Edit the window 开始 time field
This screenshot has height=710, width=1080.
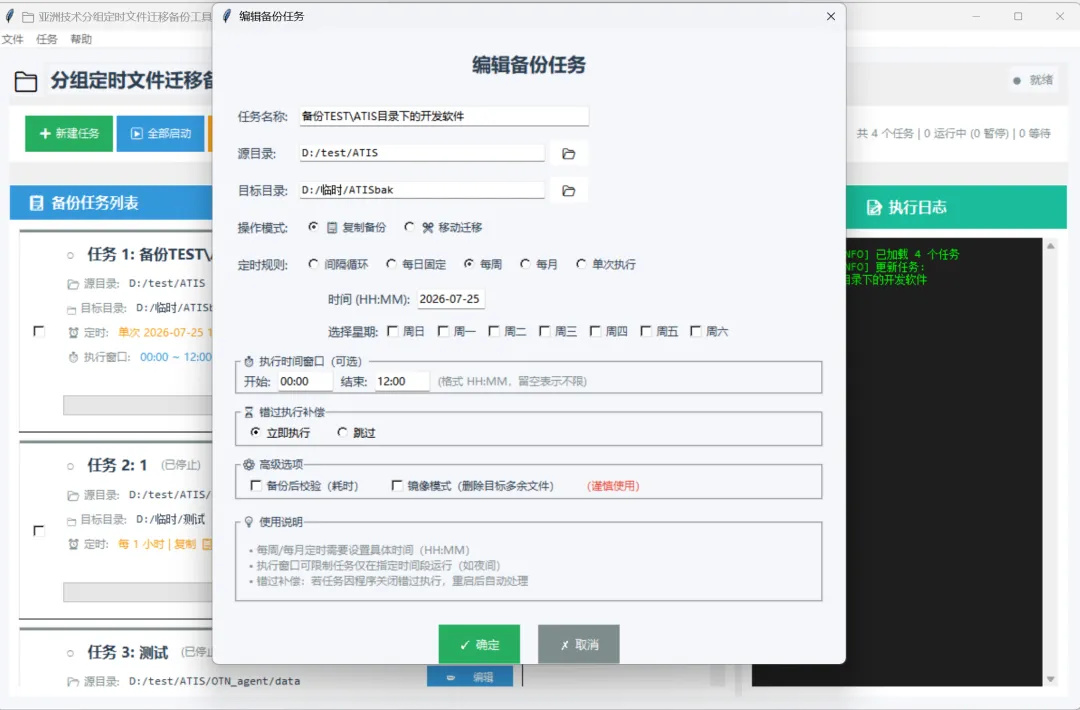304,381
